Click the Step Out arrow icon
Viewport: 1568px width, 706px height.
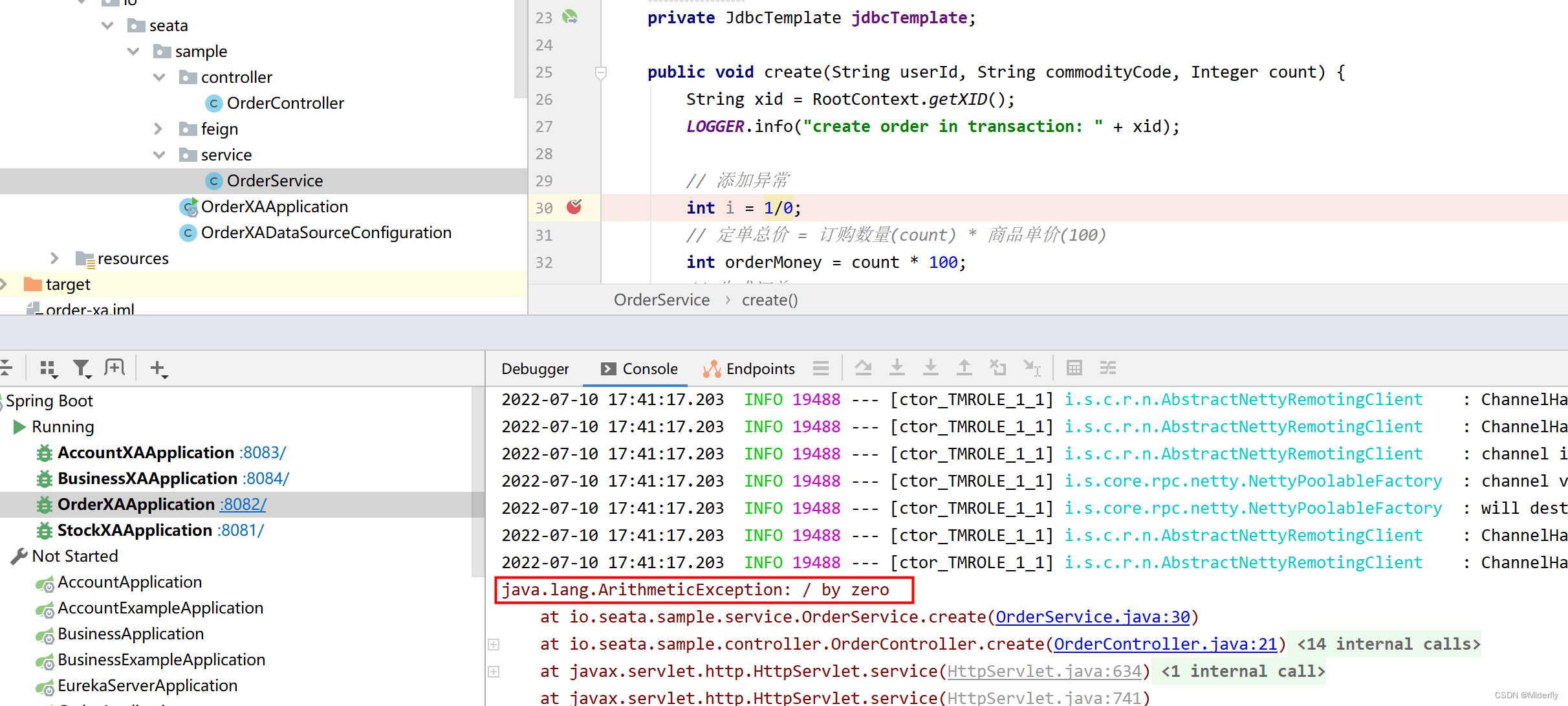(x=964, y=368)
